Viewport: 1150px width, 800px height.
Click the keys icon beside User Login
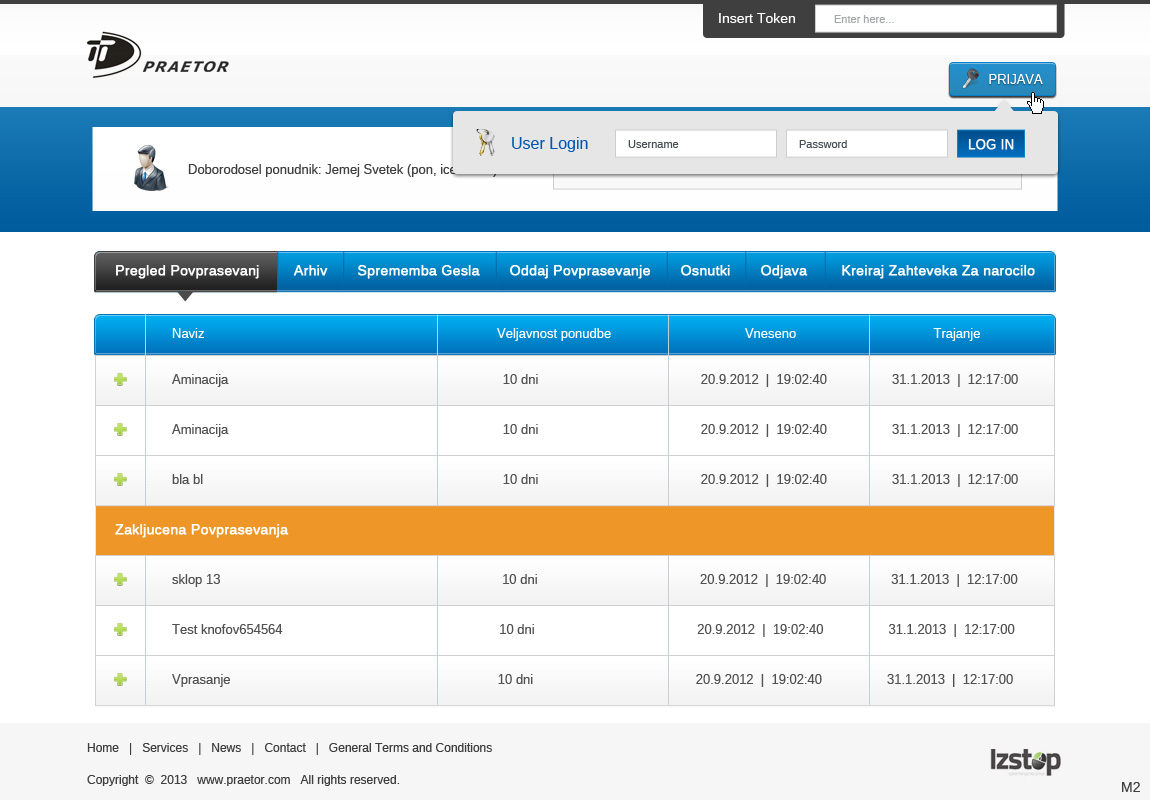(486, 143)
